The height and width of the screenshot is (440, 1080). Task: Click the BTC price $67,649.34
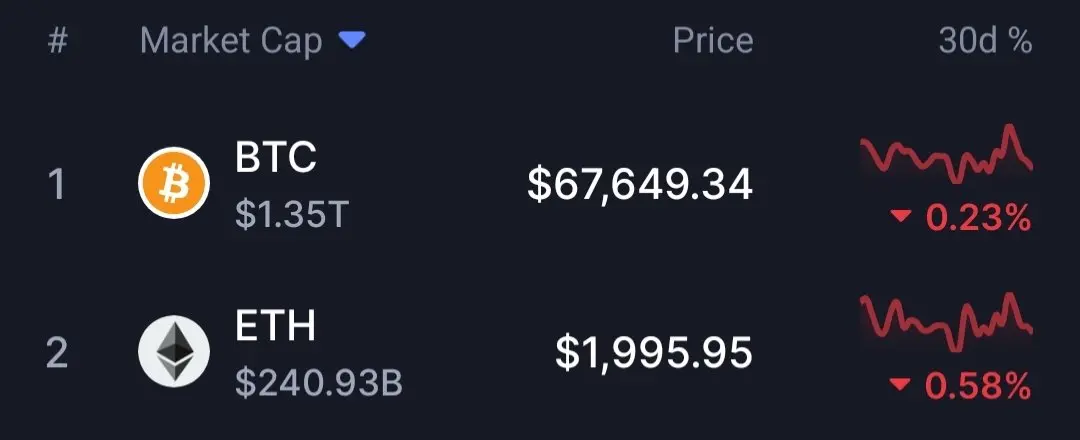coord(640,183)
